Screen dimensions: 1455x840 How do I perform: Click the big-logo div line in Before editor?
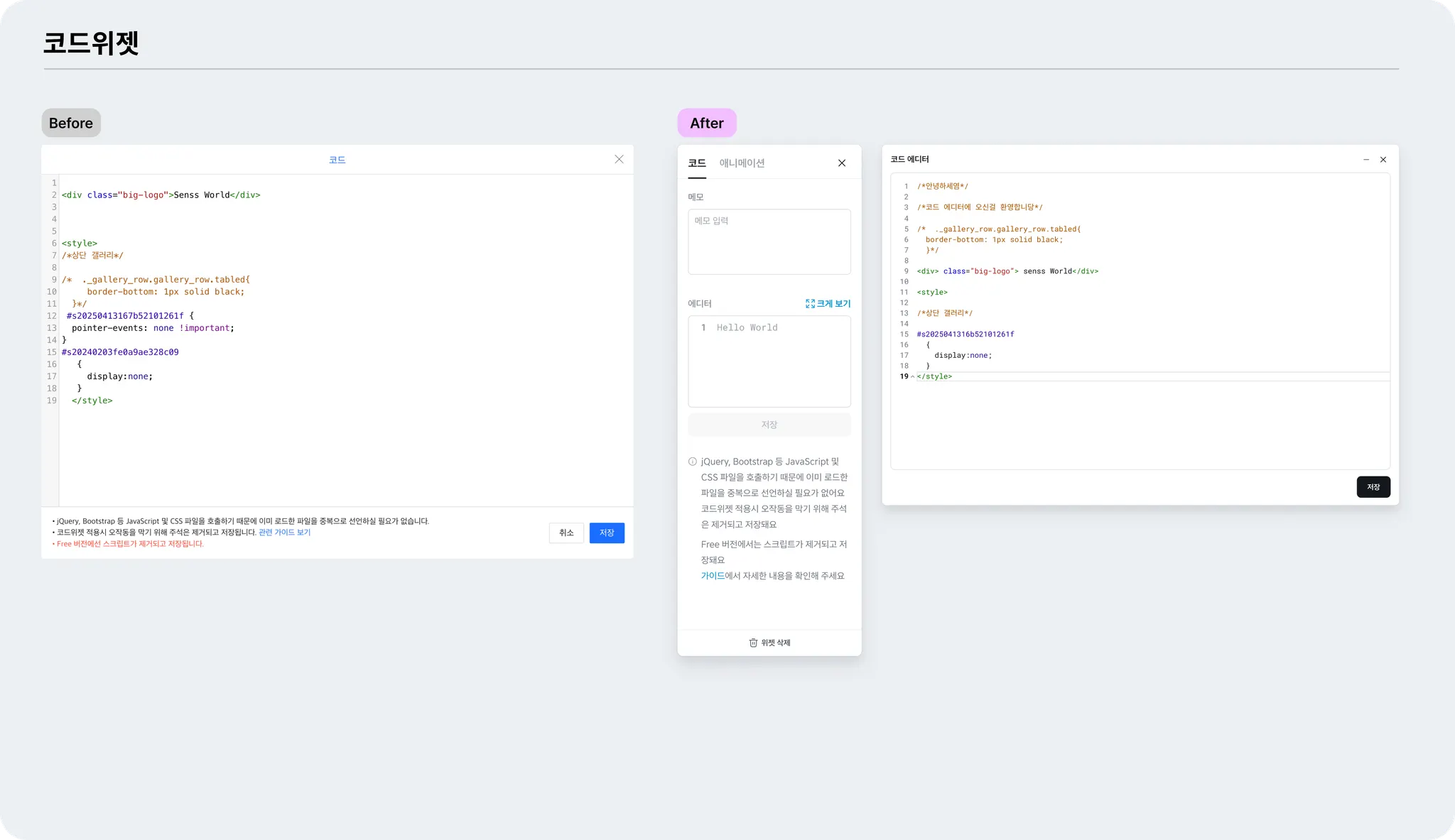pyautogui.click(x=161, y=195)
